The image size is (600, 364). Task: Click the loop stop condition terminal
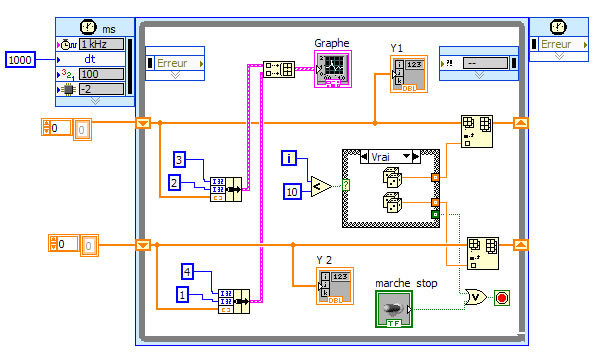(x=502, y=298)
